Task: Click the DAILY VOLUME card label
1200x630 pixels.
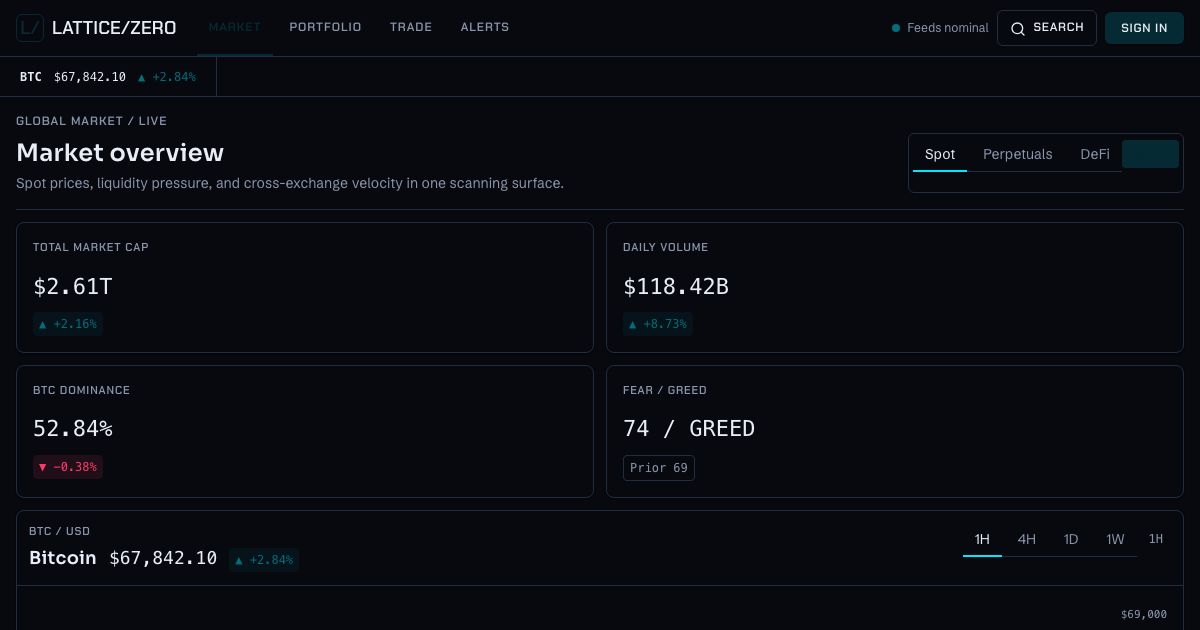Action: [x=666, y=247]
